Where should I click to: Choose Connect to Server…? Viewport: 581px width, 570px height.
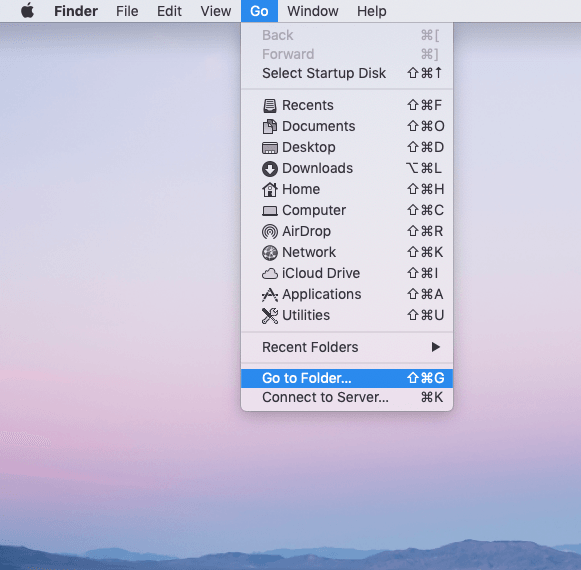pyautogui.click(x=347, y=397)
